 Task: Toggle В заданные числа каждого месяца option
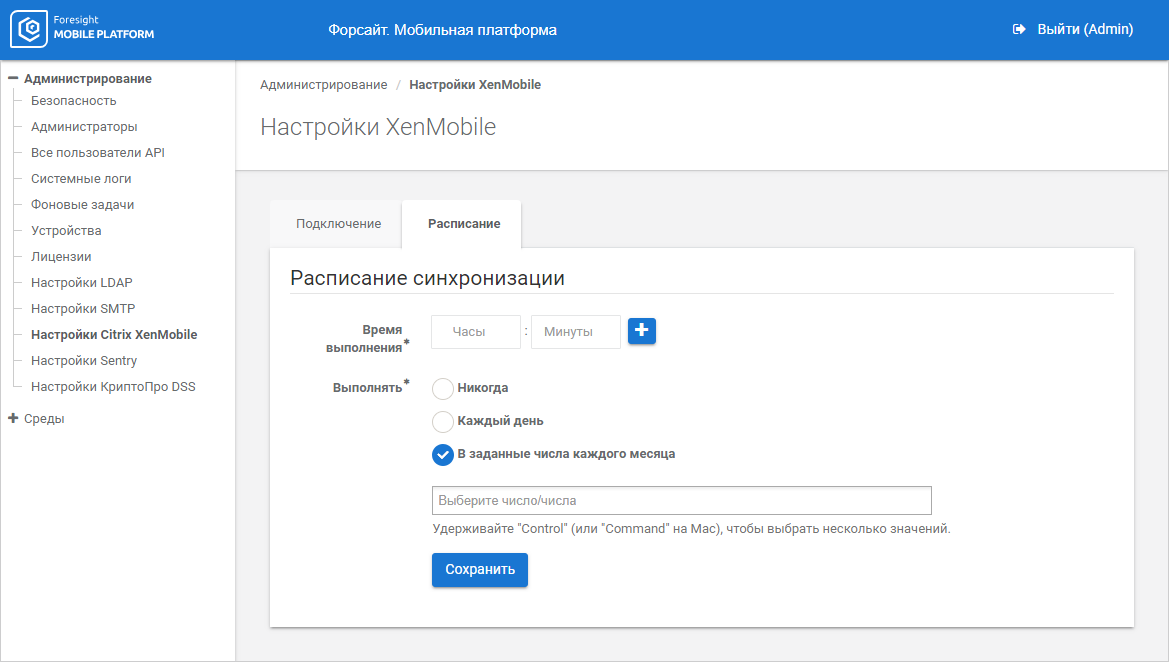point(443,454)
